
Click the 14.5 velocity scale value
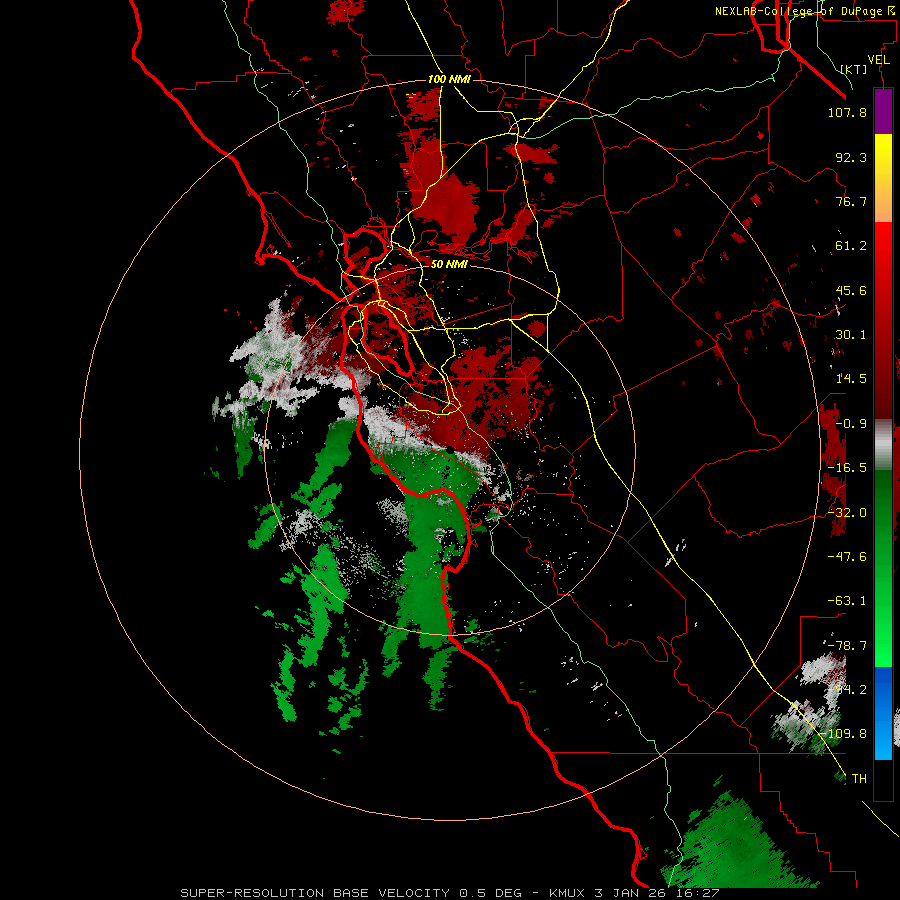851,379
